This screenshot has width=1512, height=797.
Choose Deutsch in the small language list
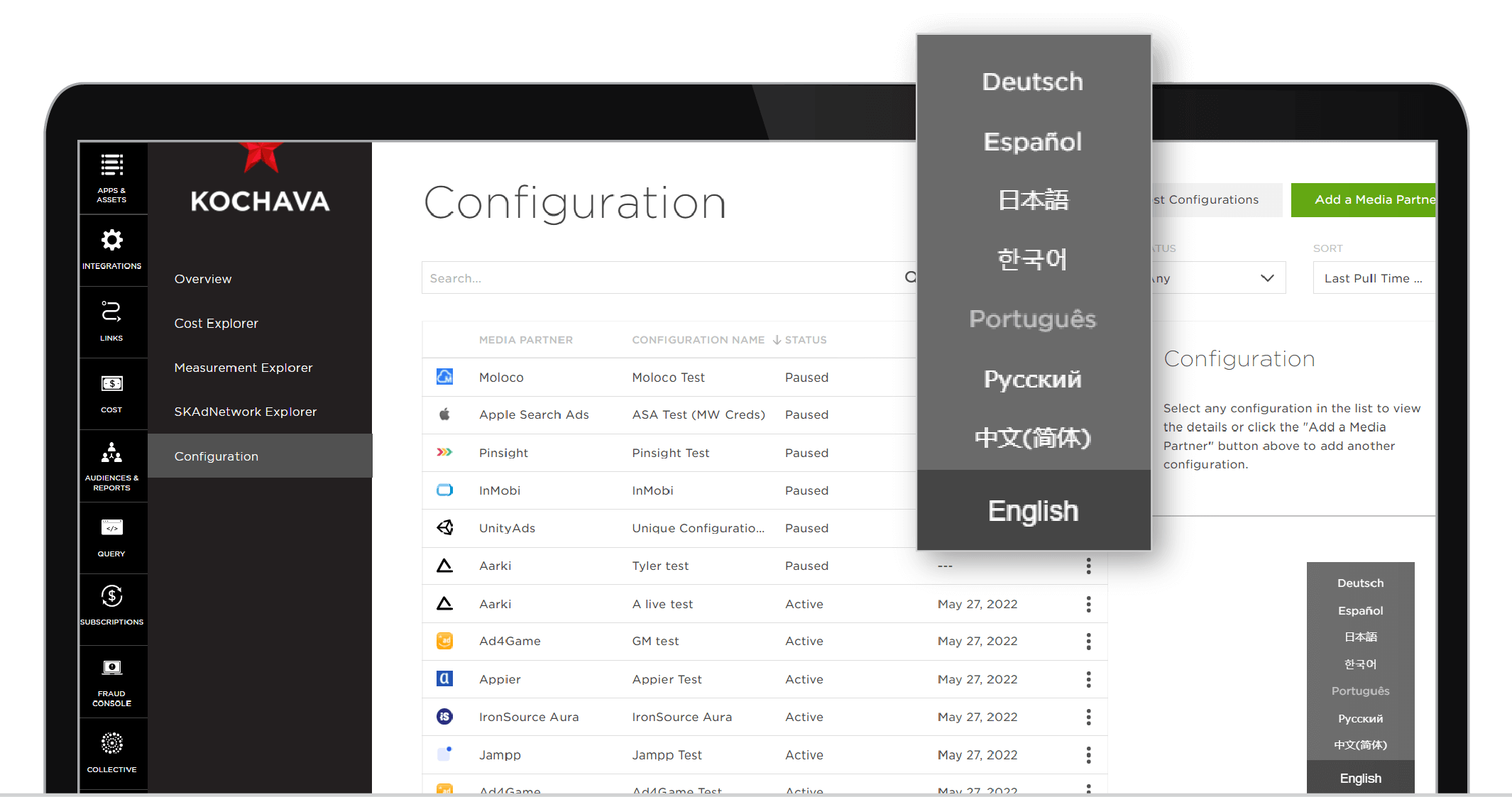(1361, 583)
